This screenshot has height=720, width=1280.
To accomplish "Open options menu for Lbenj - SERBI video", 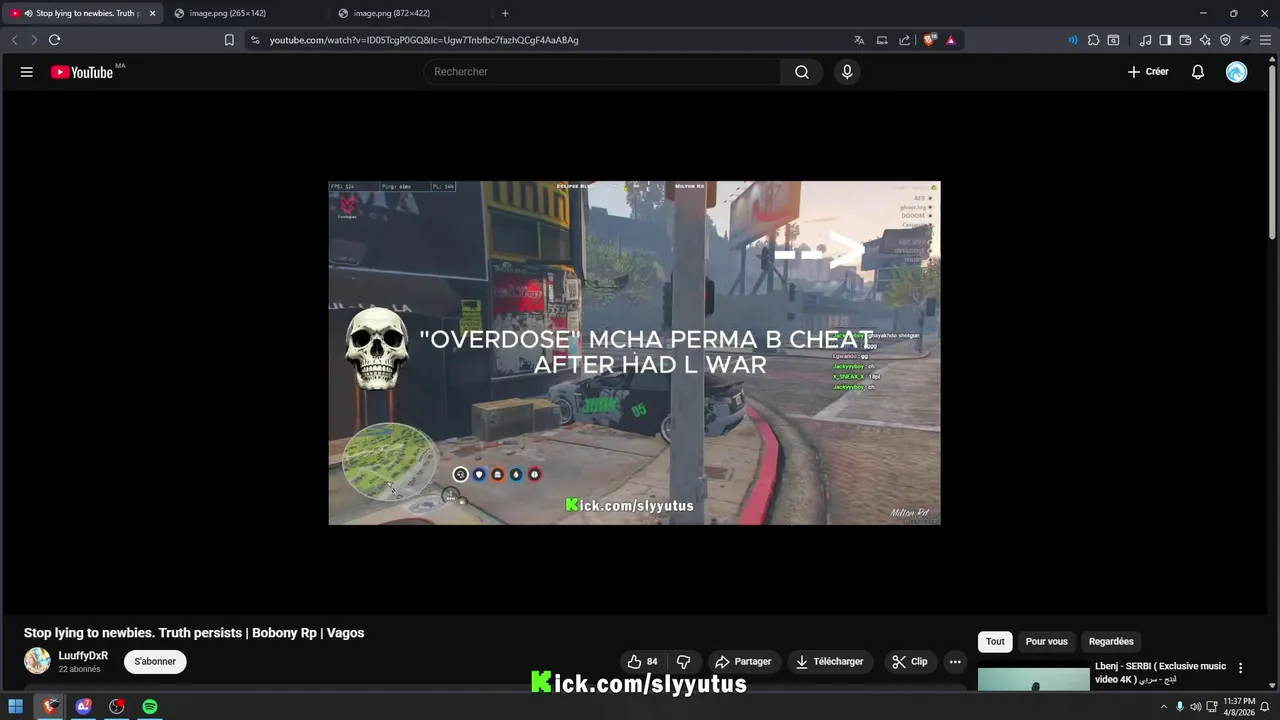I will (x=1241, y=668).
